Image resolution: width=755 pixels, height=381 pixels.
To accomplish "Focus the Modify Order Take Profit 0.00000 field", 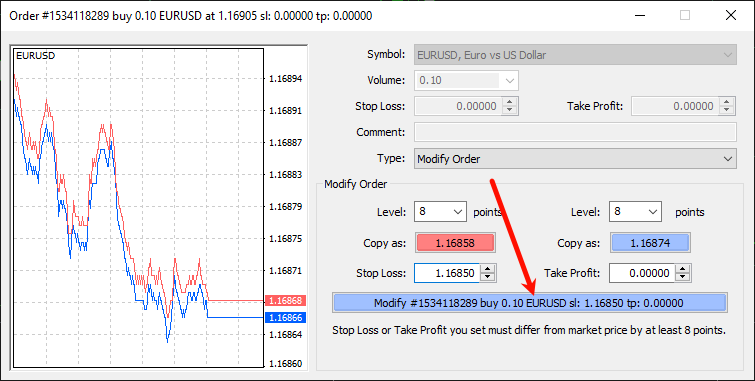I will click(642, 273).
